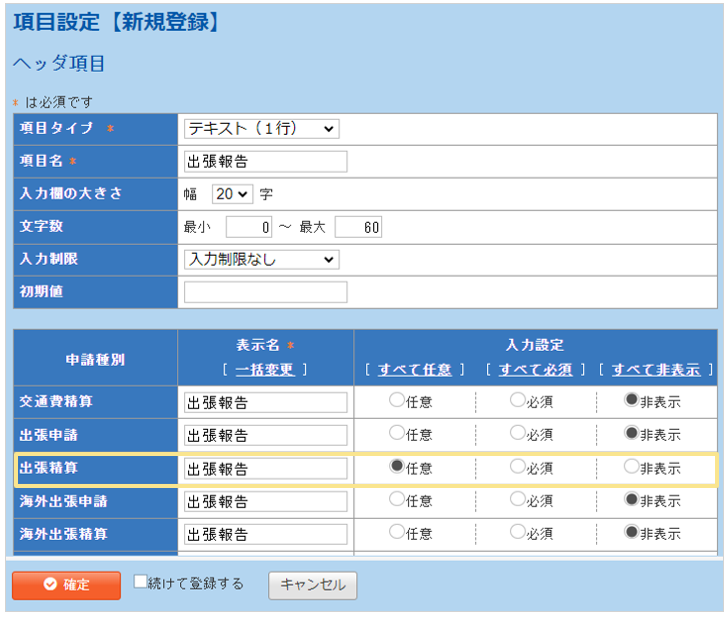
Task: Click the 一括変更 link
Action: [x=265, y=370]
